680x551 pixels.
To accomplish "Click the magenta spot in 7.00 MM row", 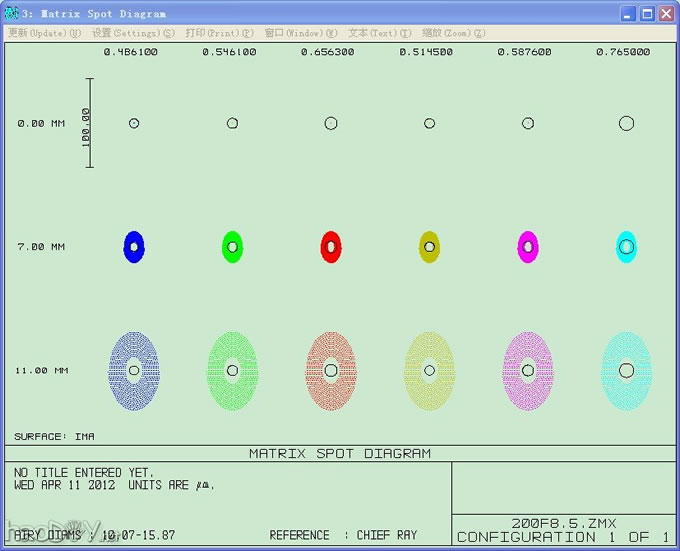I will (528, 246).
